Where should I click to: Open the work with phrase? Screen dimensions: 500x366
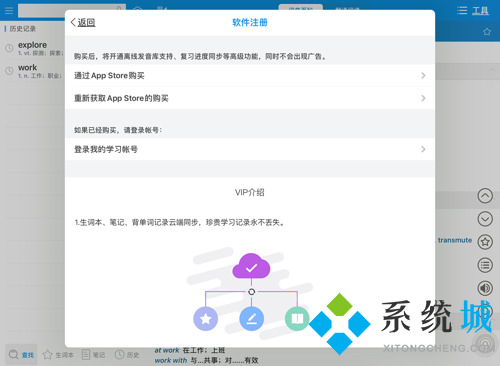(171, 360)
